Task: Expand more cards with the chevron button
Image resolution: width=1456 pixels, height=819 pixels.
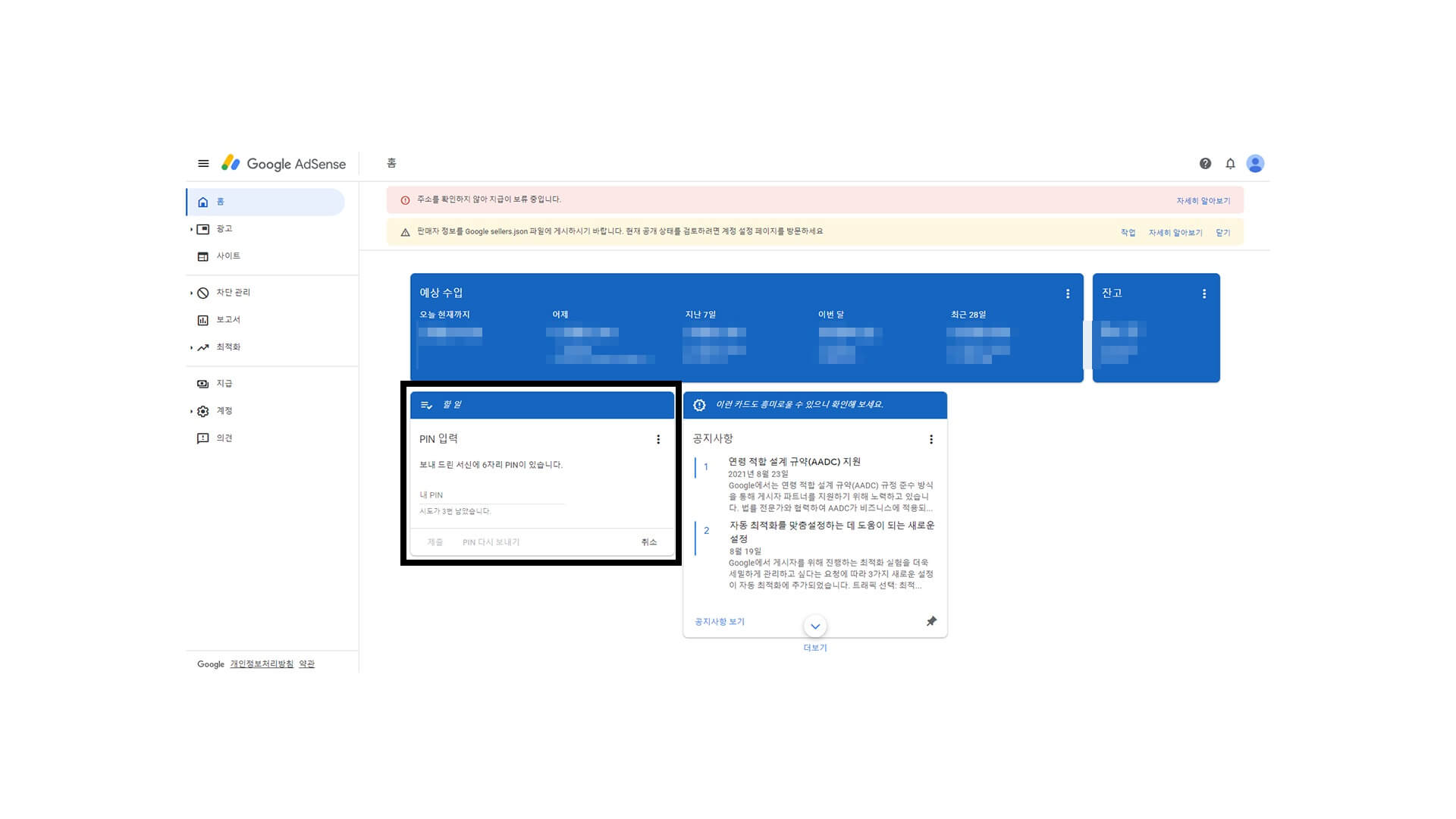Action: pyautogui.click(x=815, y=626)
